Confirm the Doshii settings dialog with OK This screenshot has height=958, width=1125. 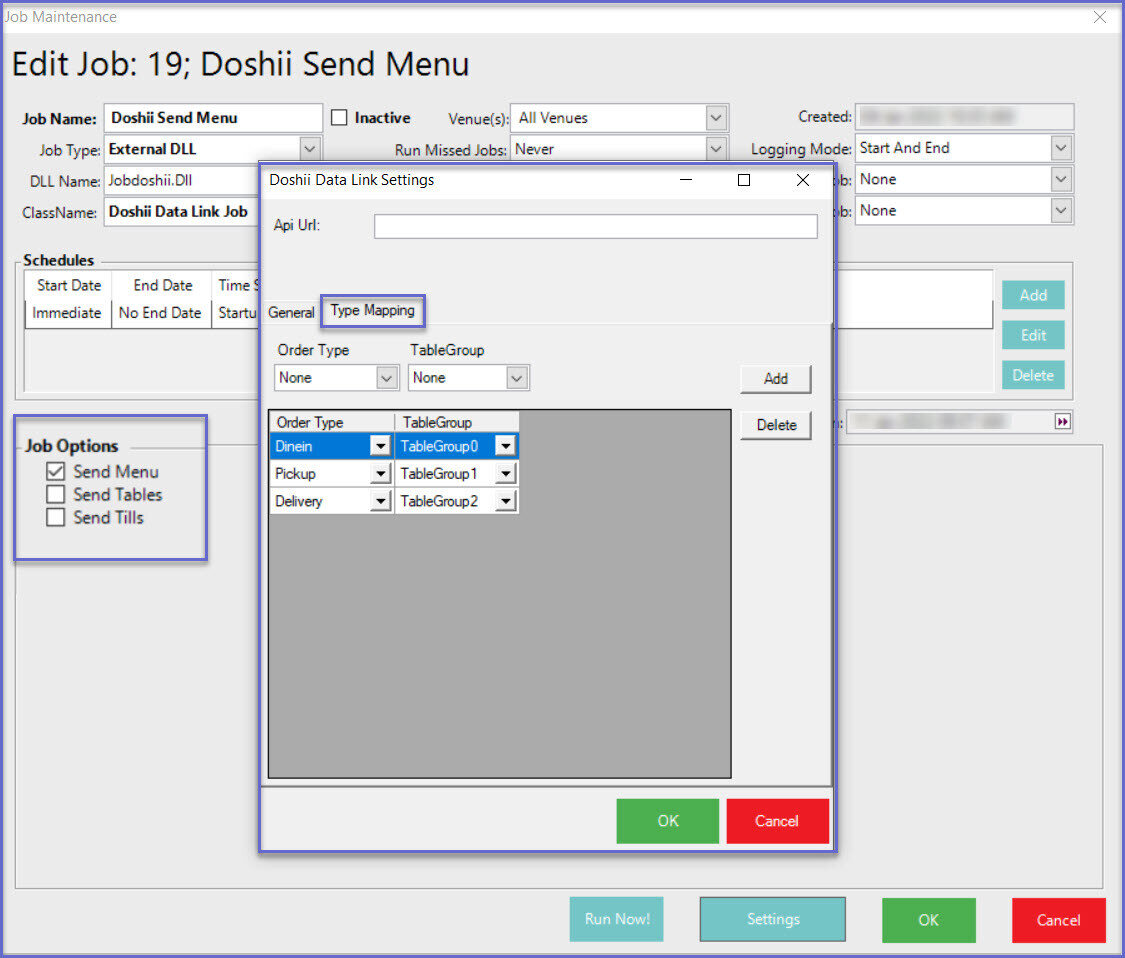click(667, 821)
